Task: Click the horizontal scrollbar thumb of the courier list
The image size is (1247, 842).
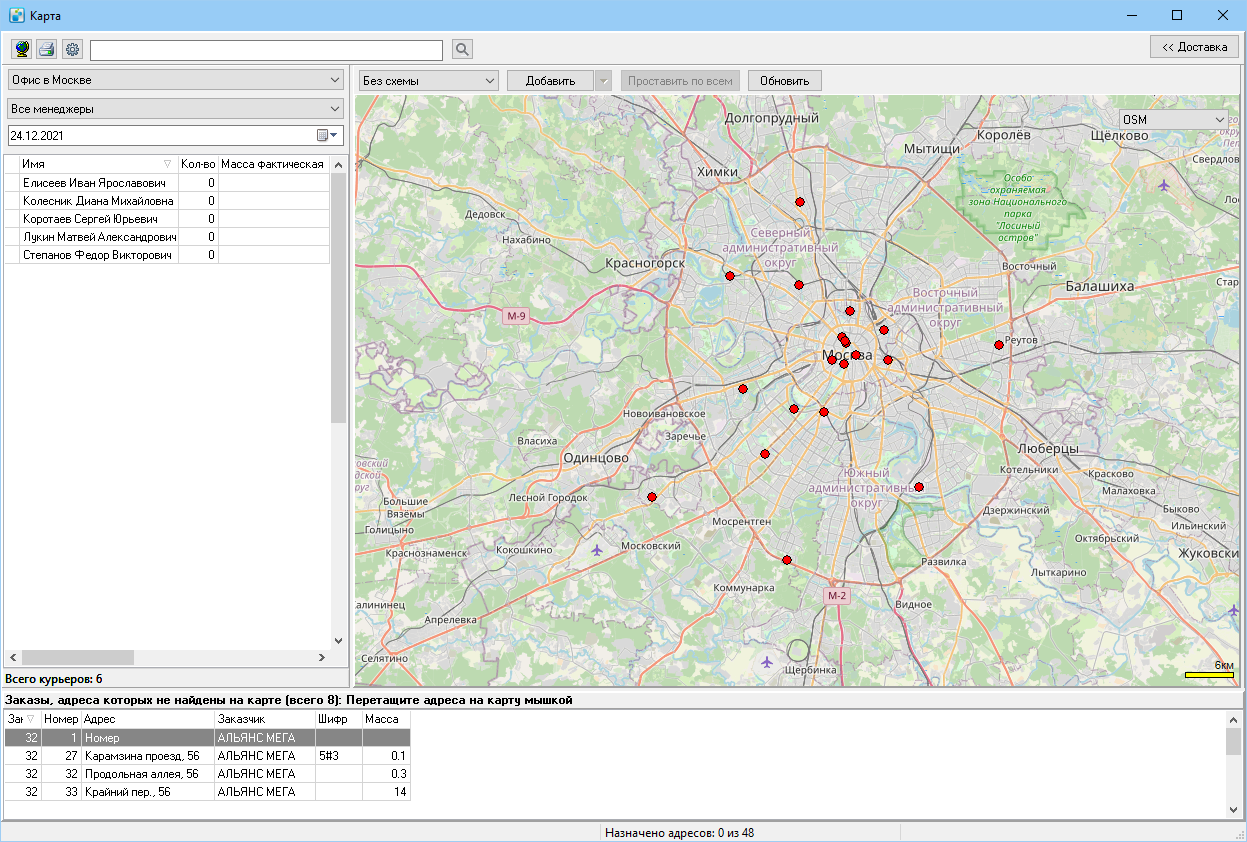Action: coord(78,657)
